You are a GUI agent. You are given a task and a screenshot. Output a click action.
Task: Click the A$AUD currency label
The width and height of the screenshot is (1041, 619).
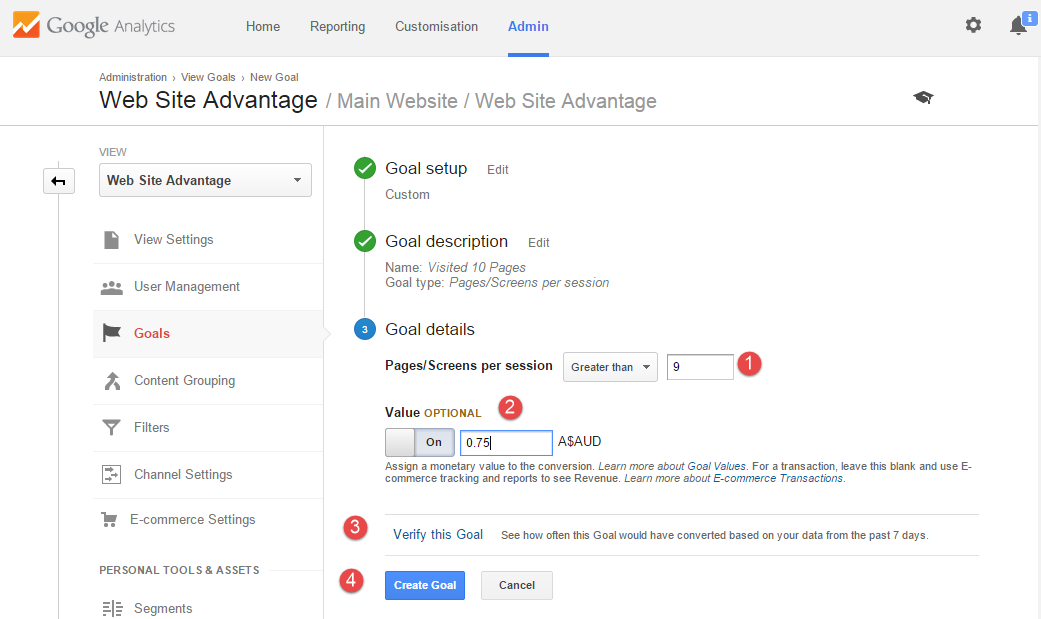pos(580,442)
